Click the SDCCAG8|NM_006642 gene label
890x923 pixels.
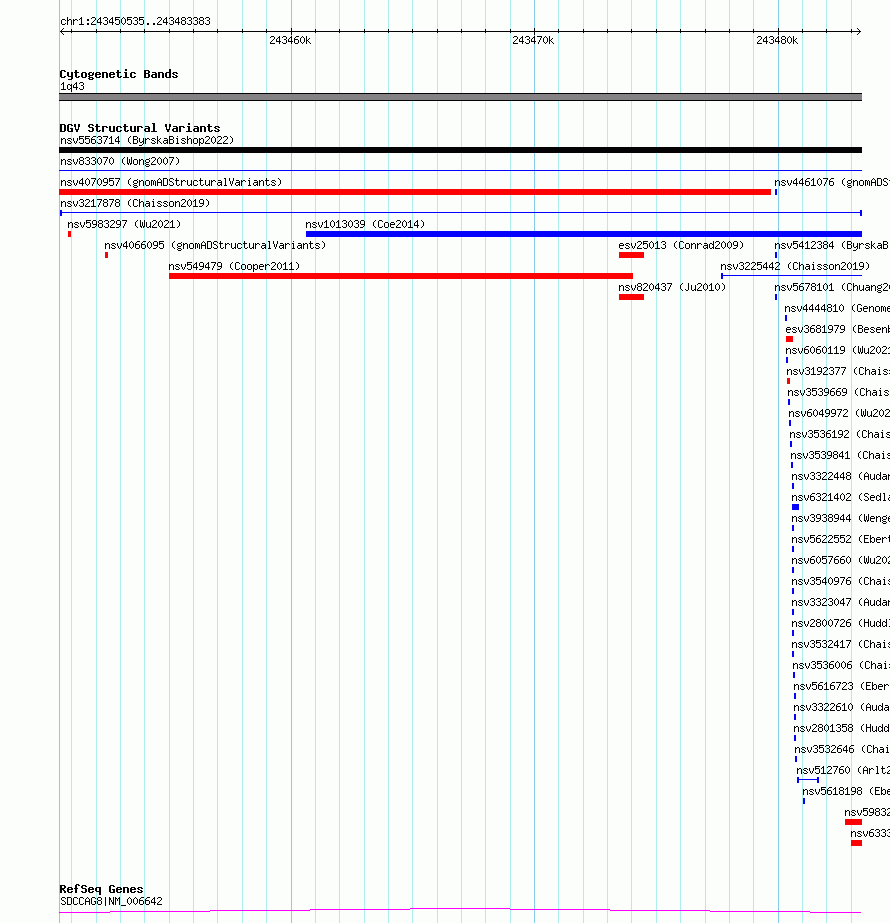point(111,901)
